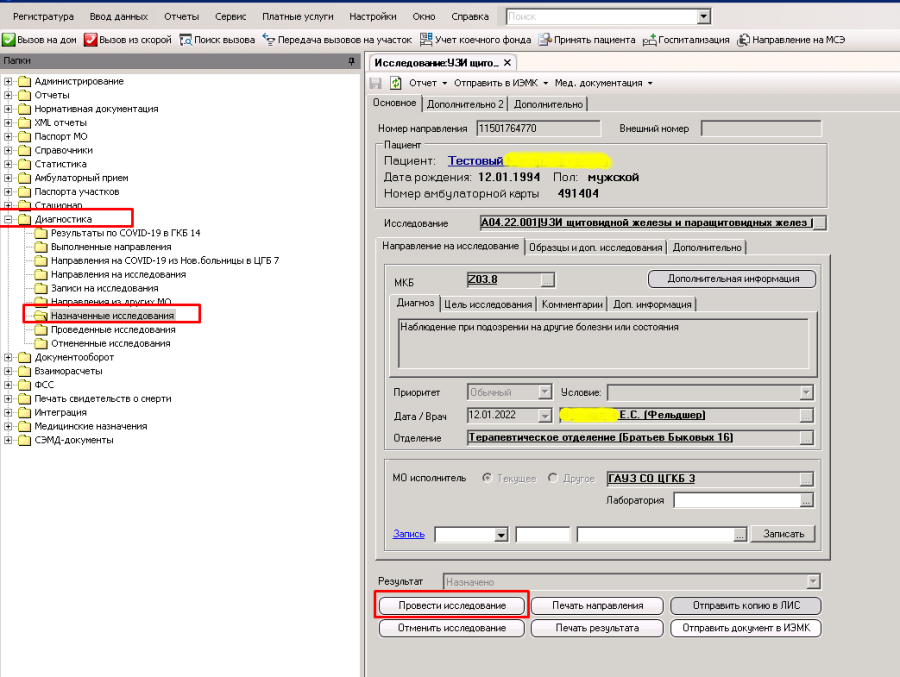Open the doctor (Врач) lookup ellipsis button
Viewport: 900px width, 677px height.
806,416
